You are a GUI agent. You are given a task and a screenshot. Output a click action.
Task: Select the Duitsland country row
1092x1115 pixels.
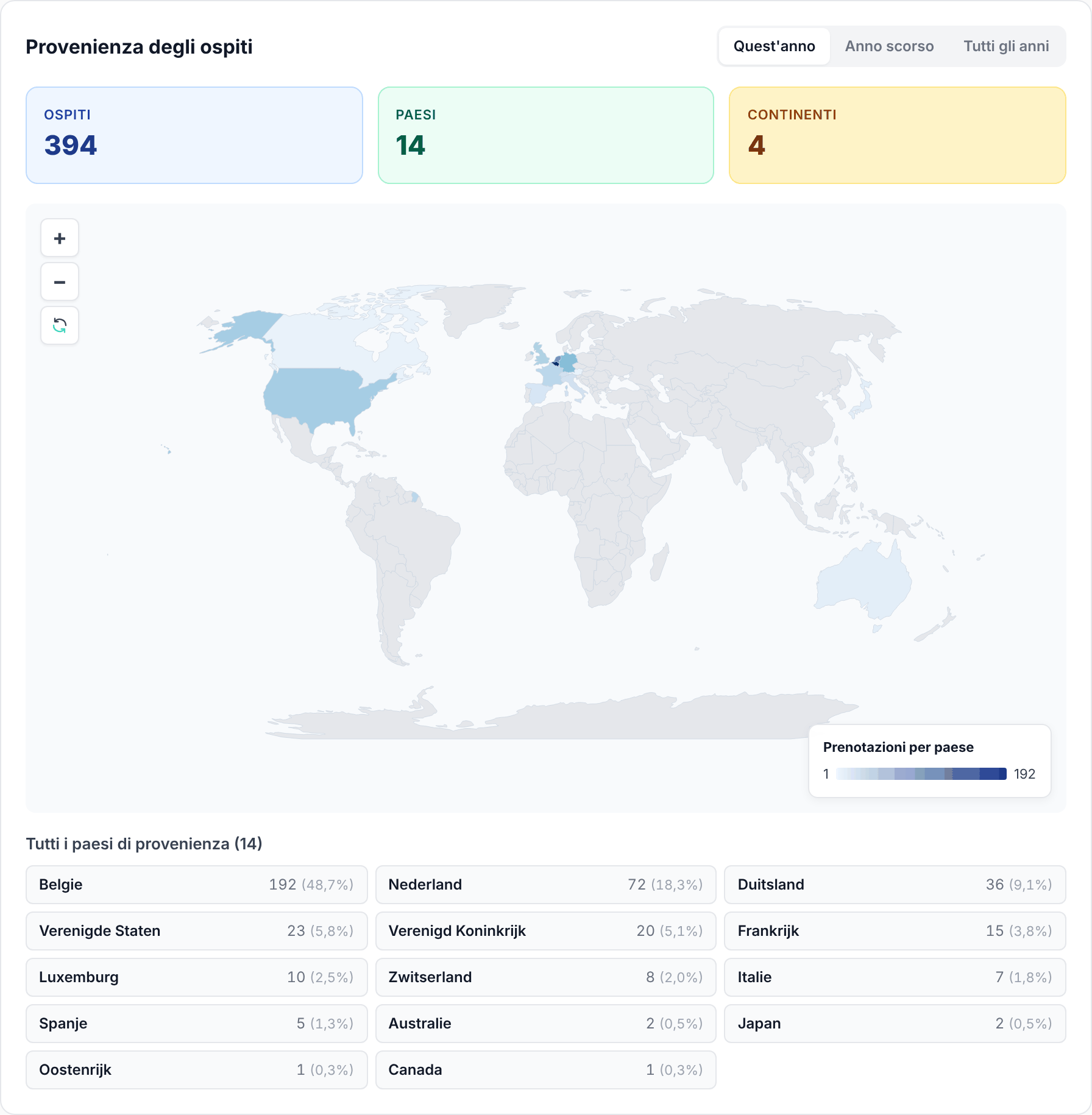(895, 885)
